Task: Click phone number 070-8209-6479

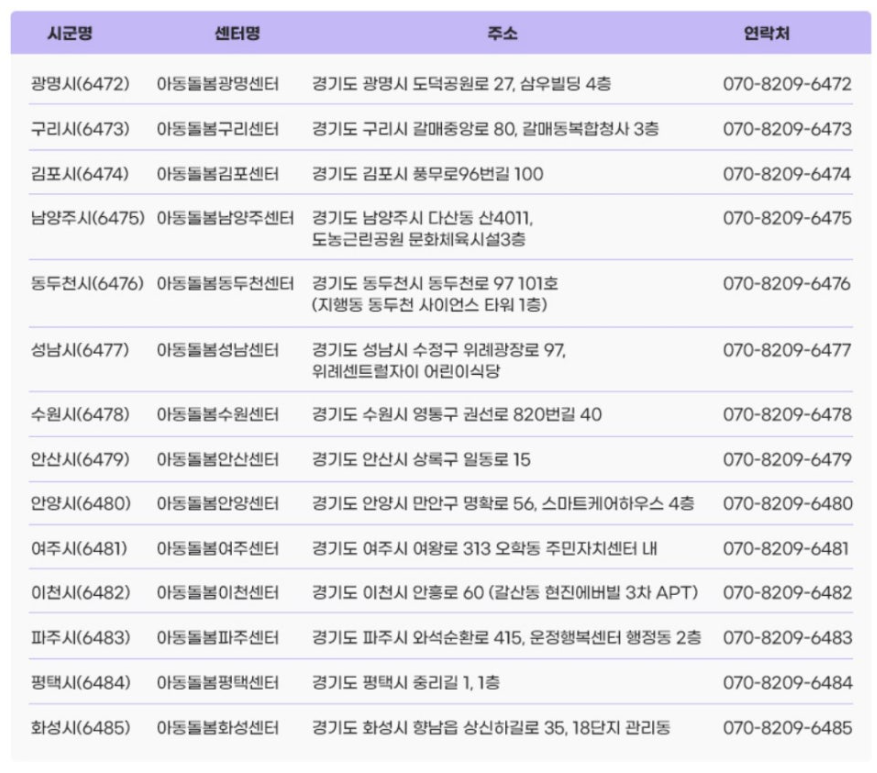Action: pos(787,460)
